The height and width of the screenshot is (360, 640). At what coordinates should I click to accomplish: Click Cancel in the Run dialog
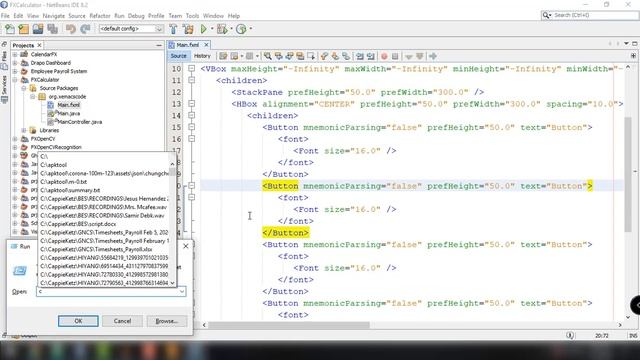pyautogui.click(x=122, y=321)
